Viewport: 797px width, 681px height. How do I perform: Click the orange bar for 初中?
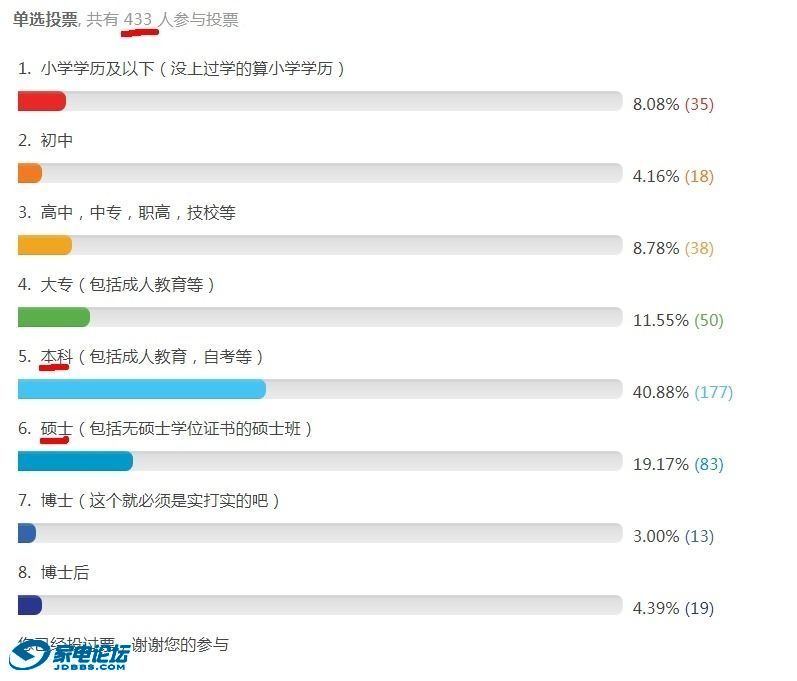30,173
